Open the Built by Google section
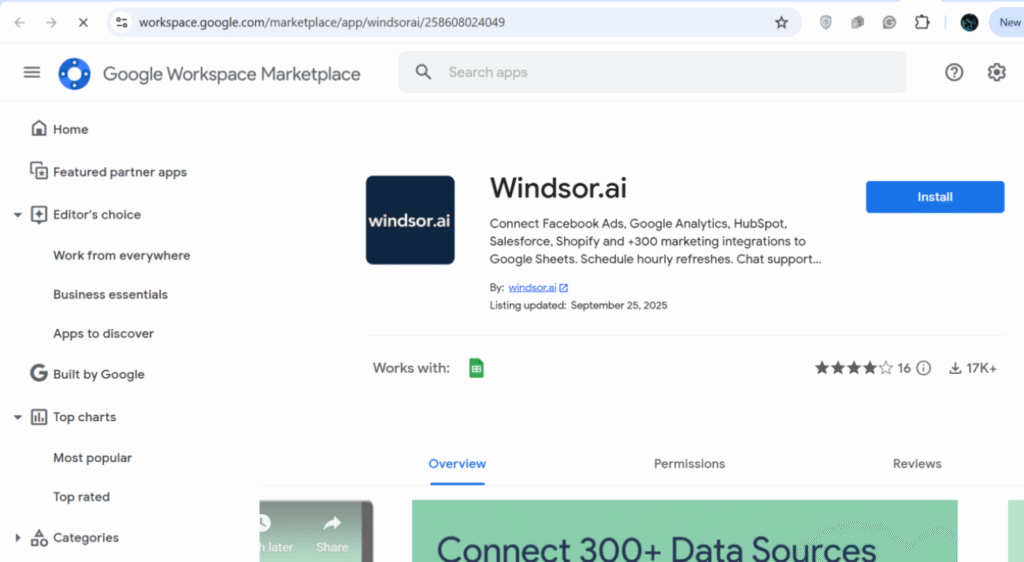 [x=98, y=374]
